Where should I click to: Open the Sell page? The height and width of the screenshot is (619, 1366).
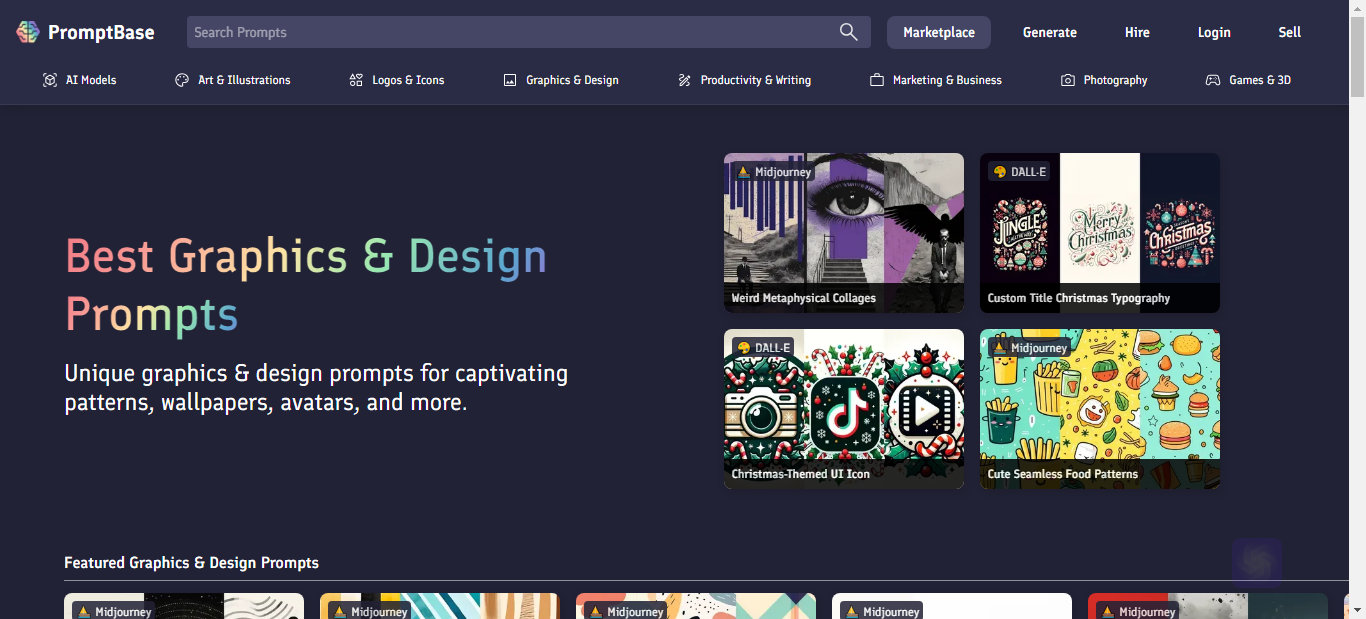click(x=1290, y=32)
